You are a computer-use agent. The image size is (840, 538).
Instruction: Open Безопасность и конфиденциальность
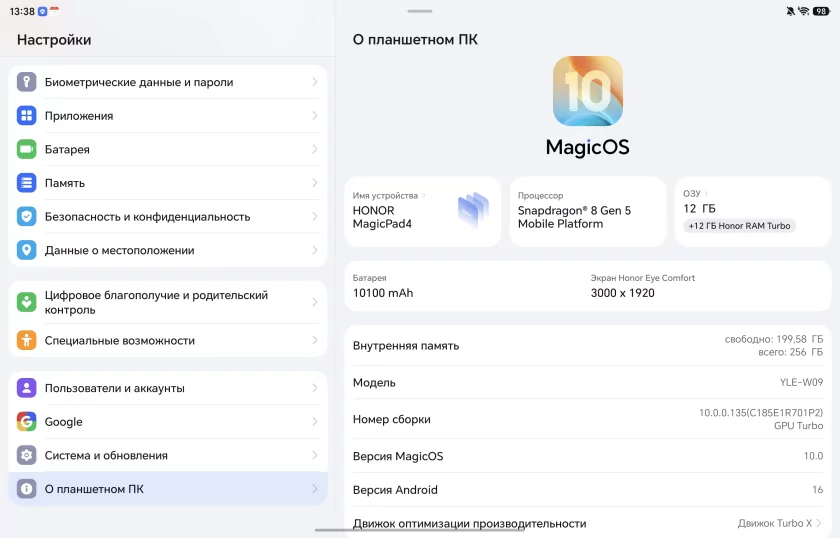pos(168,216)
